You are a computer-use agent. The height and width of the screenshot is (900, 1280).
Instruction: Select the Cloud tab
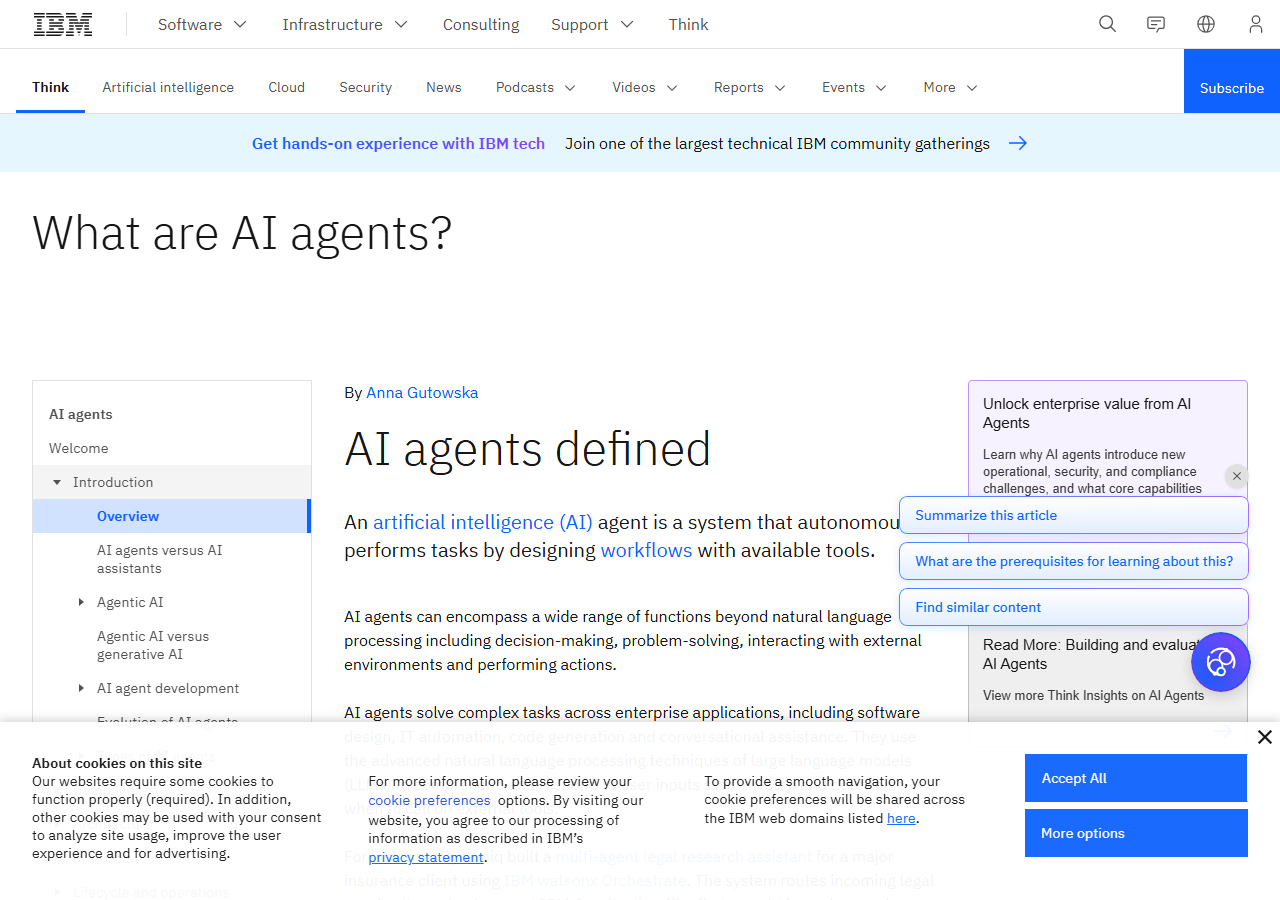286,87
